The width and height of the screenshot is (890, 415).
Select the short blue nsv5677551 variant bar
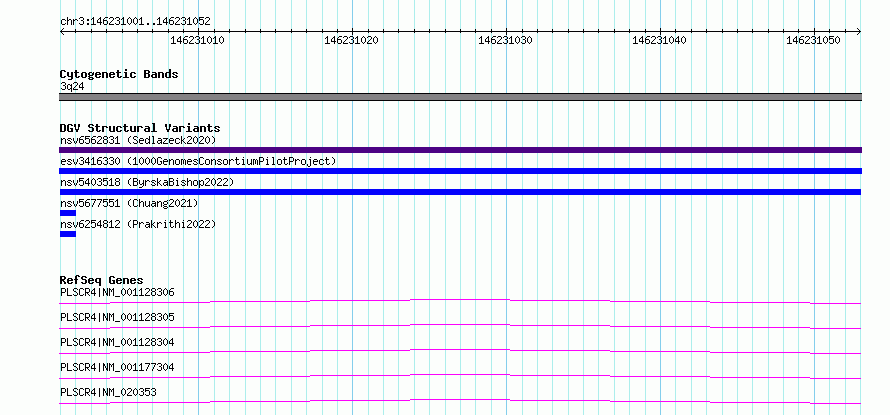tap(68, 213)
